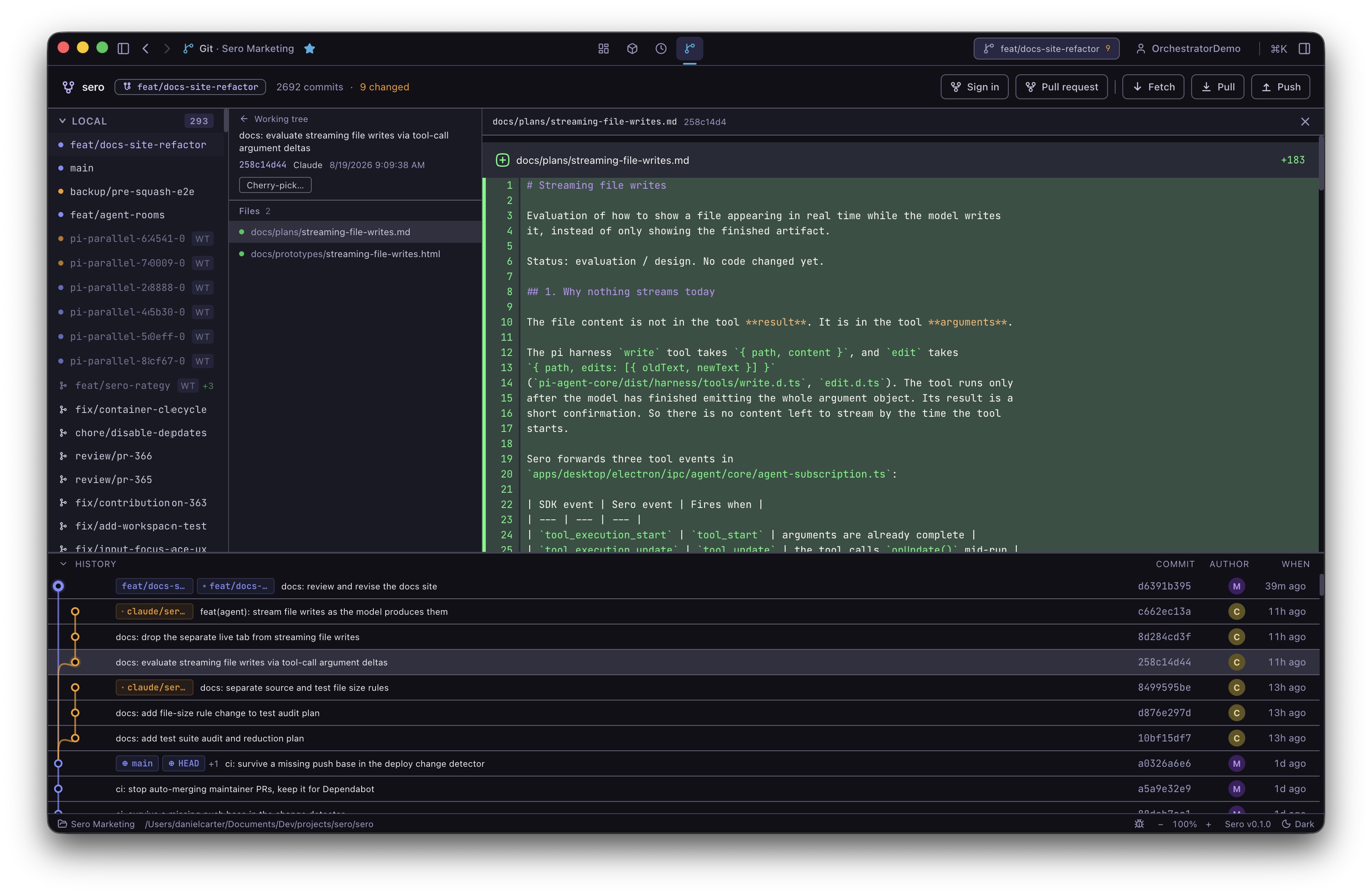The width and height of the screenshot is (1372, 896).
Task: Click the +183 additions count
Action: pyautogui.click(x=1293, y=160)
